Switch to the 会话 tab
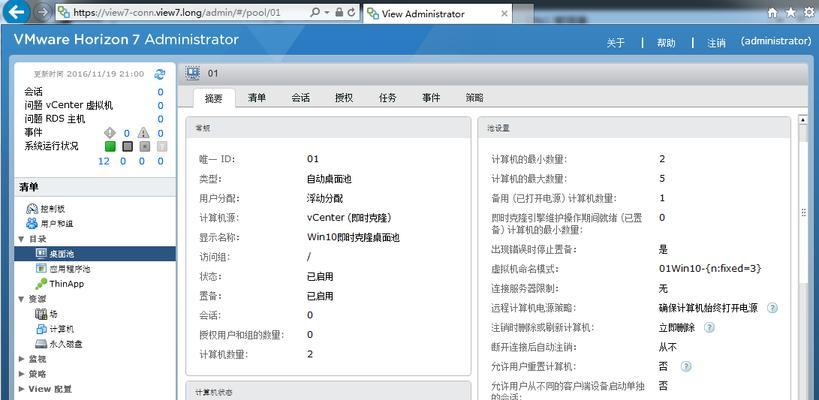Viewport: 819px width, 400px height. pyautogui.click(x=301, y=98)
